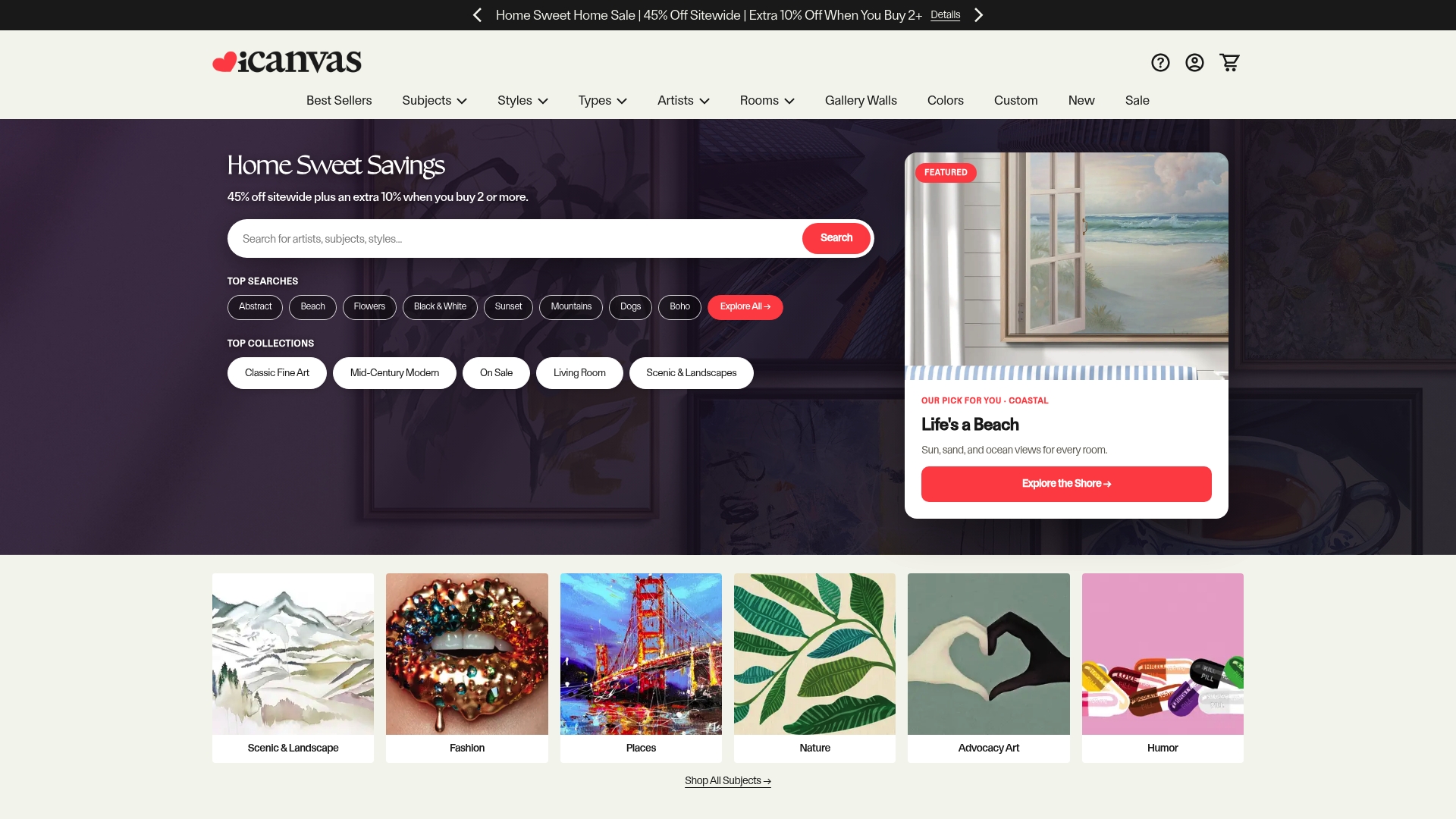Click the Scenic & Landscape label

tap(293, 748)
